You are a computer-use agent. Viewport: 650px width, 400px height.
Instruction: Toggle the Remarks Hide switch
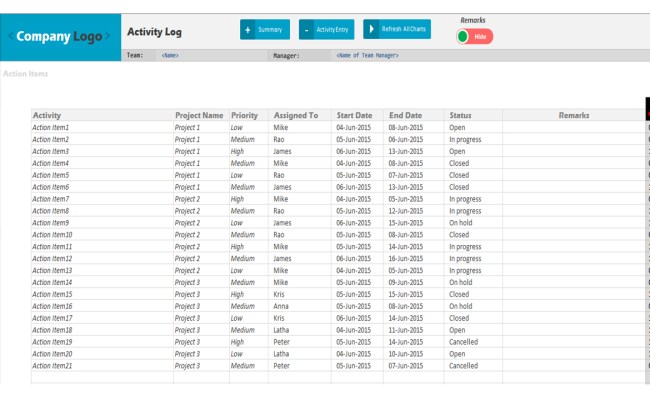[475, 36]
